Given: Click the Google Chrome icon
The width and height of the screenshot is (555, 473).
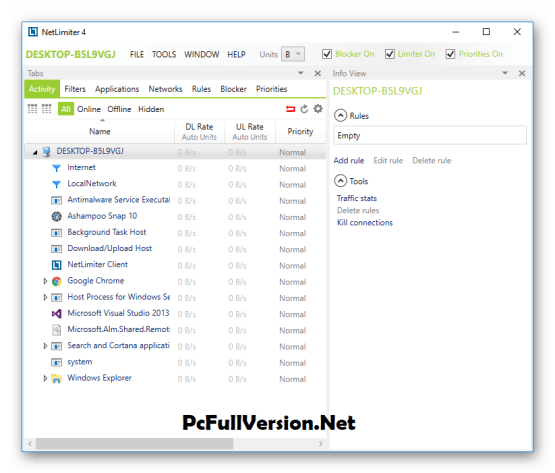Looking at the screenshot, I should point(56,281).
